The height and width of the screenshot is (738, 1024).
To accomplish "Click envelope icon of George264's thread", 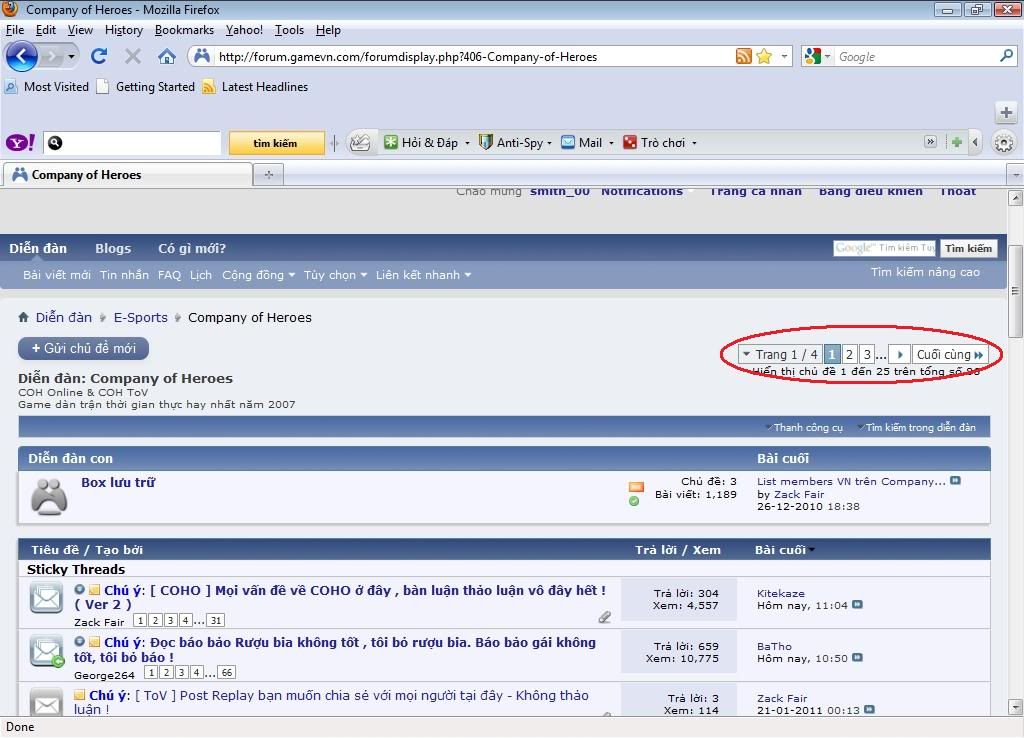I will pyautogui.click(x=47, y=650).
